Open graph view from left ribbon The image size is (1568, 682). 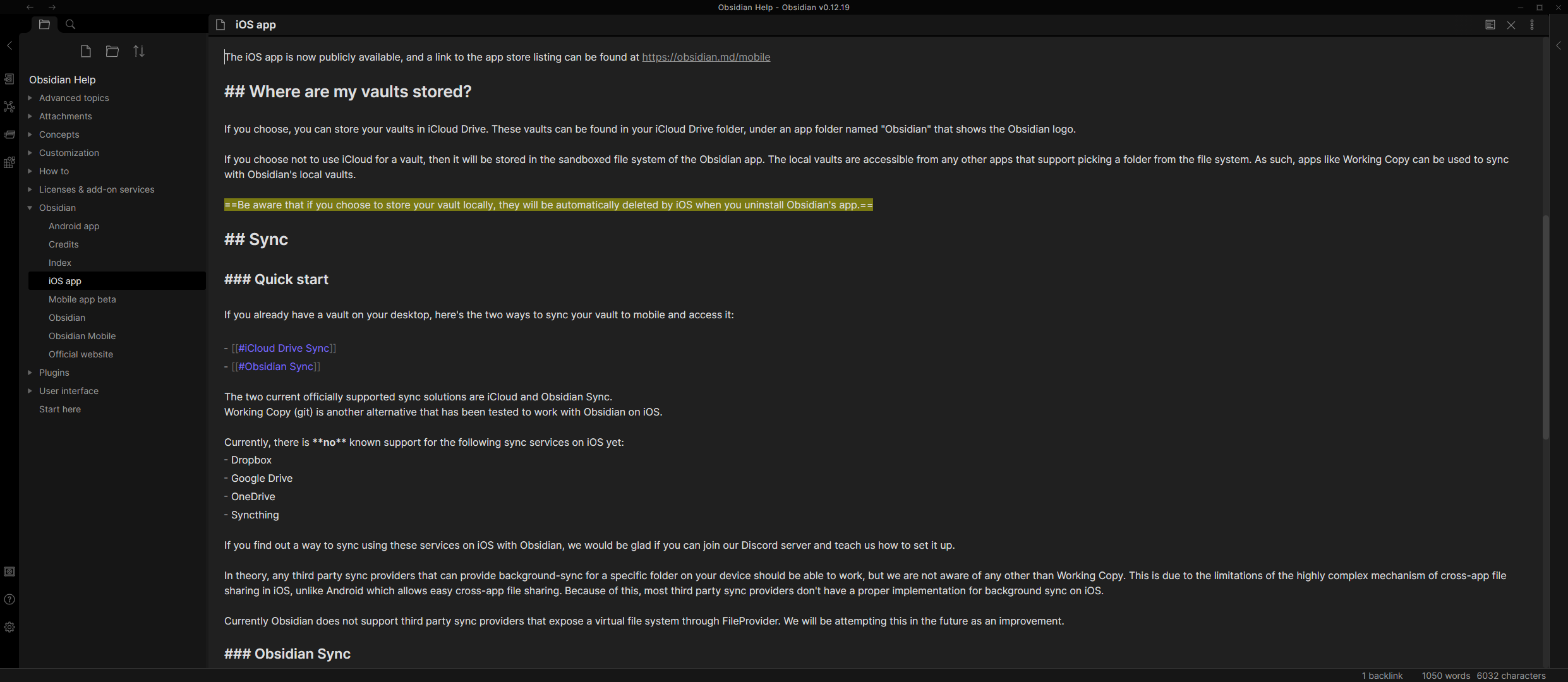click(9, 107)
